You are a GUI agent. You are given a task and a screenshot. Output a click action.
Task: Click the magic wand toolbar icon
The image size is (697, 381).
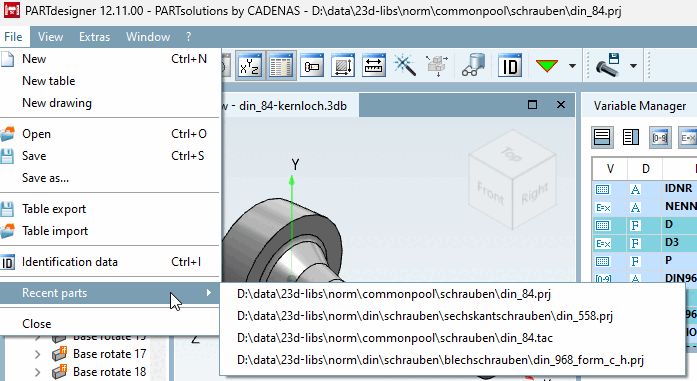tap(405, 66)
